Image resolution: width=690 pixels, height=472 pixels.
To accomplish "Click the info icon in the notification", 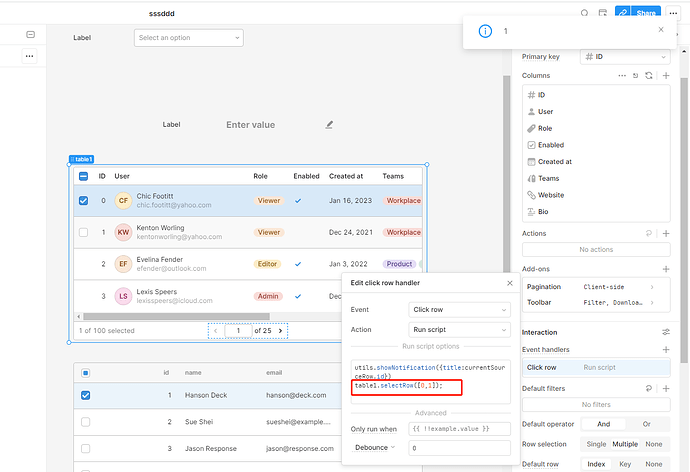I will (485, 31).
